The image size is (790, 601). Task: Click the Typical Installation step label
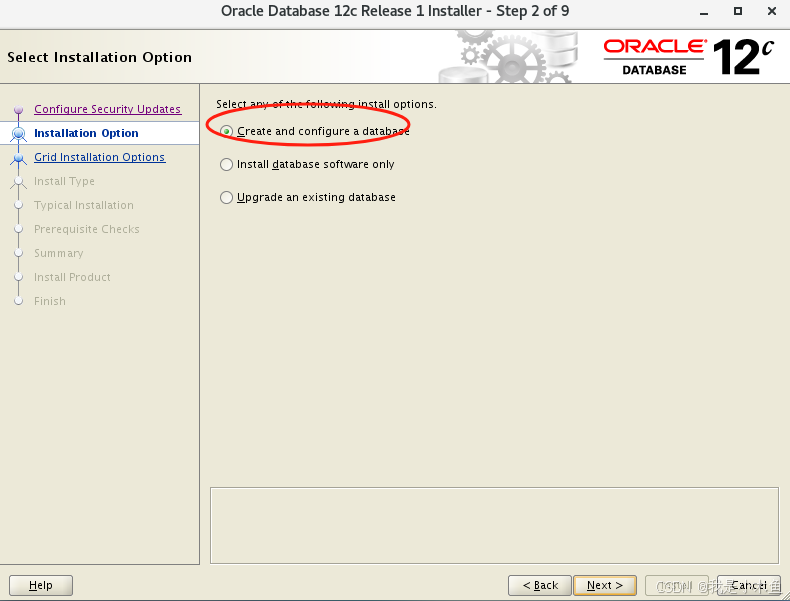click(x=84, y=205)
